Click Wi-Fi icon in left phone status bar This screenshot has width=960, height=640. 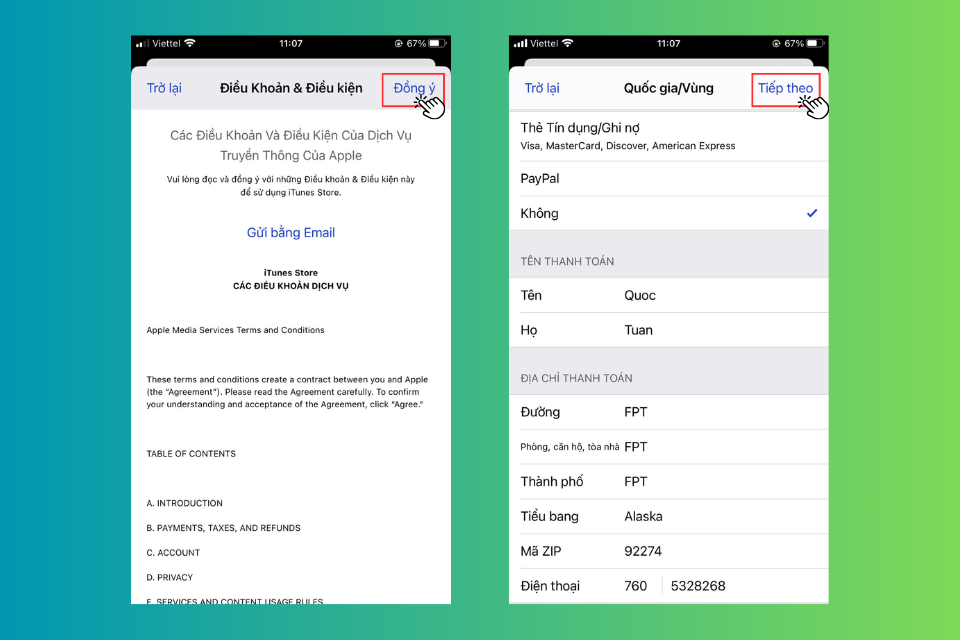(x=190, y=43)
